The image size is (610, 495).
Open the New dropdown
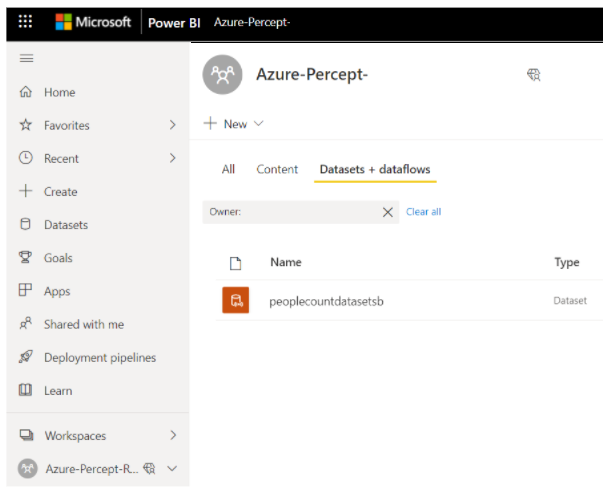[233, 124]
